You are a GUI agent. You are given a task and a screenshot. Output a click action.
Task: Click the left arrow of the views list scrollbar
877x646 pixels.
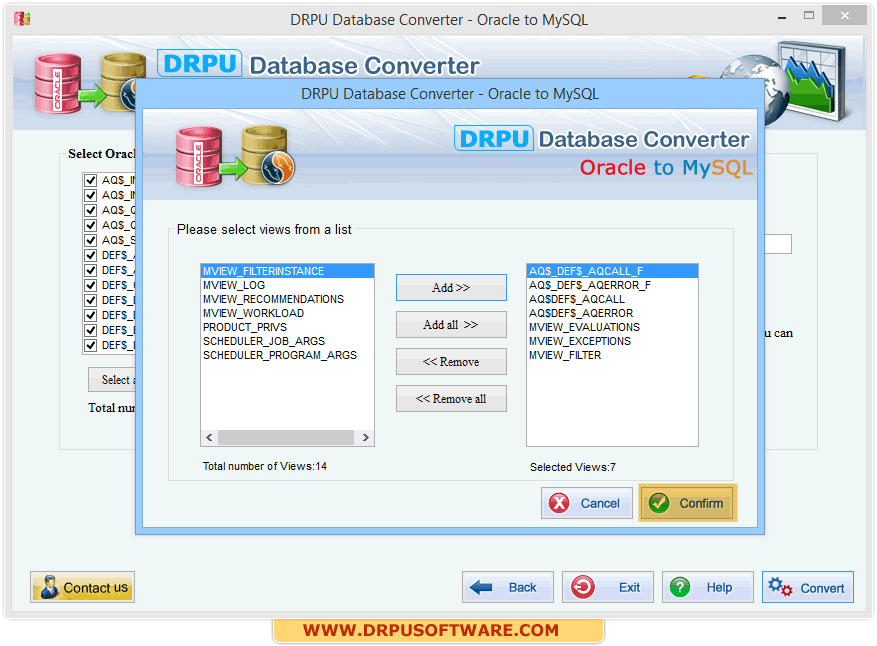(x=209, y=437)
